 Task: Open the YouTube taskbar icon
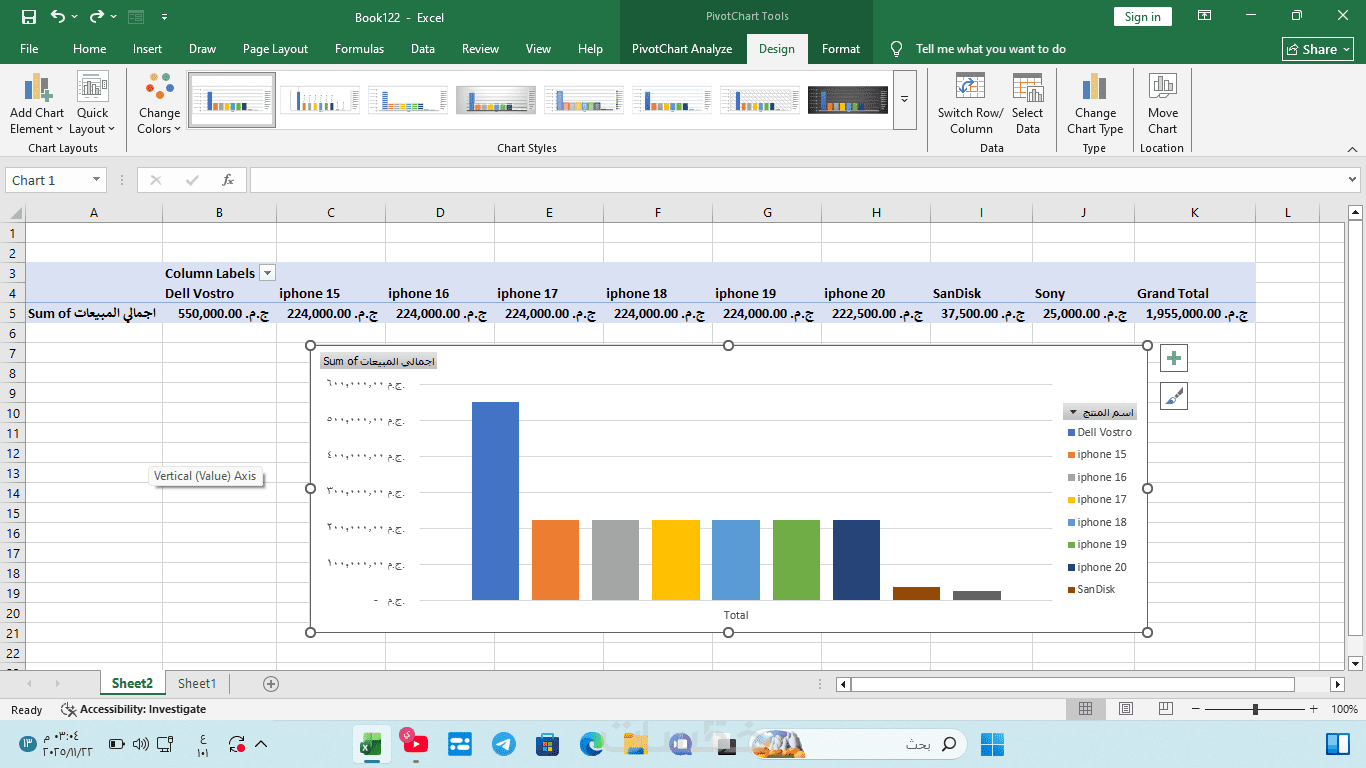click(415, 744)
